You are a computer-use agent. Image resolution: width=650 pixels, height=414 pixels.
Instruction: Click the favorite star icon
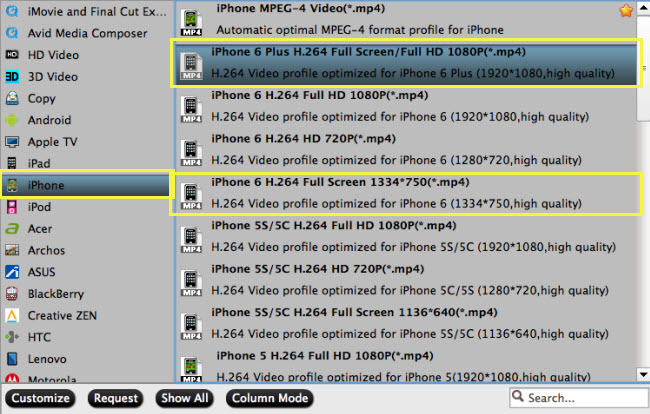(626, 10)
